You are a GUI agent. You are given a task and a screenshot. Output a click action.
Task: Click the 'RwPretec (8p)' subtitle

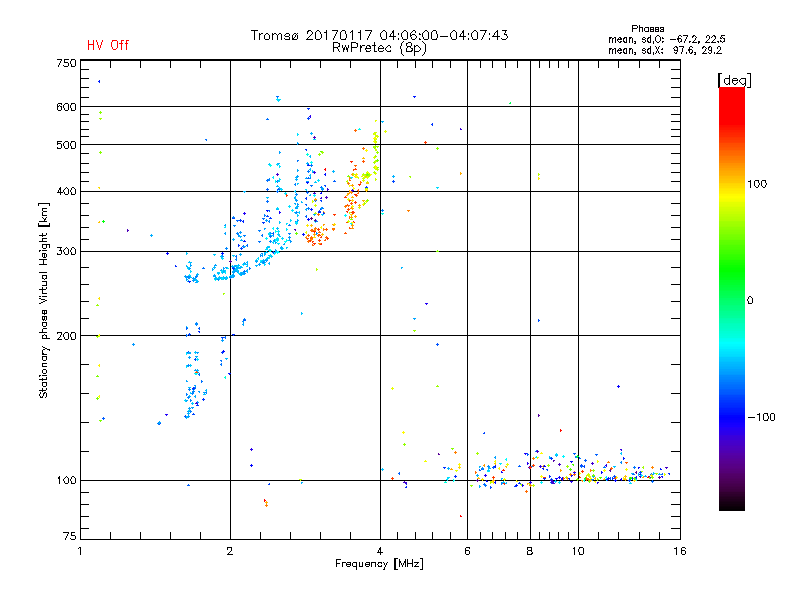379,48
